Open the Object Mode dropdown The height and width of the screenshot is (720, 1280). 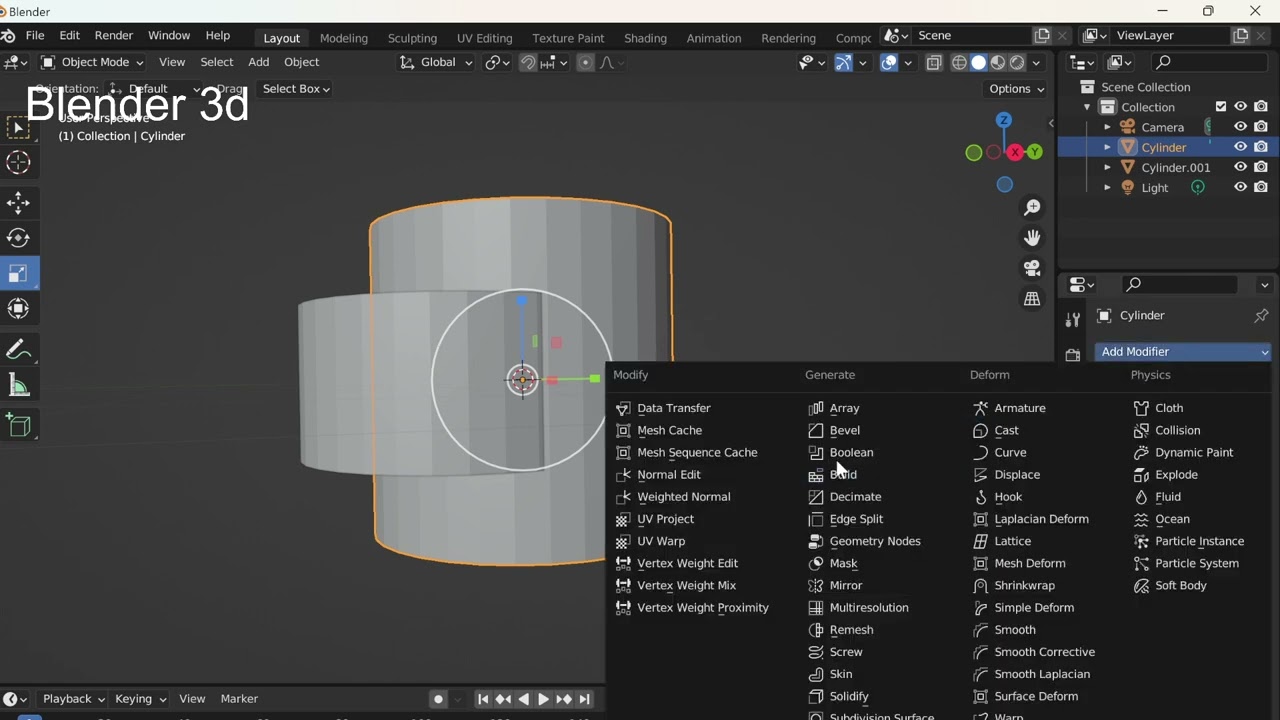pyautogui.click(x=92, y=62)
